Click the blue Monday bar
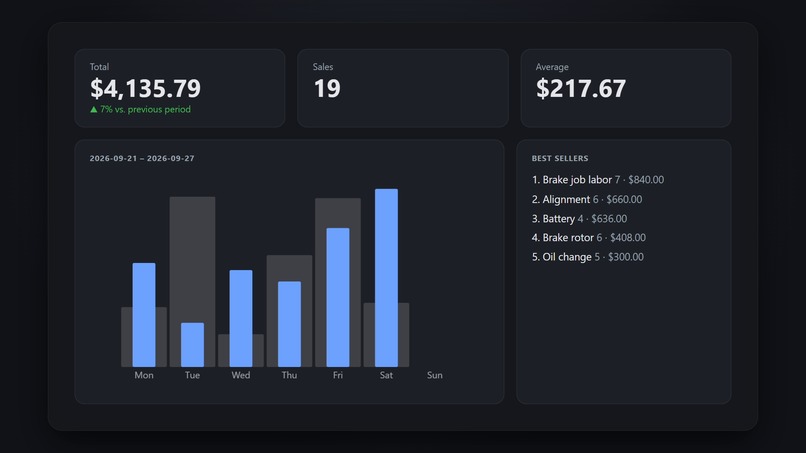The height and width of the screenshot is (453, 806). (144, 315)
